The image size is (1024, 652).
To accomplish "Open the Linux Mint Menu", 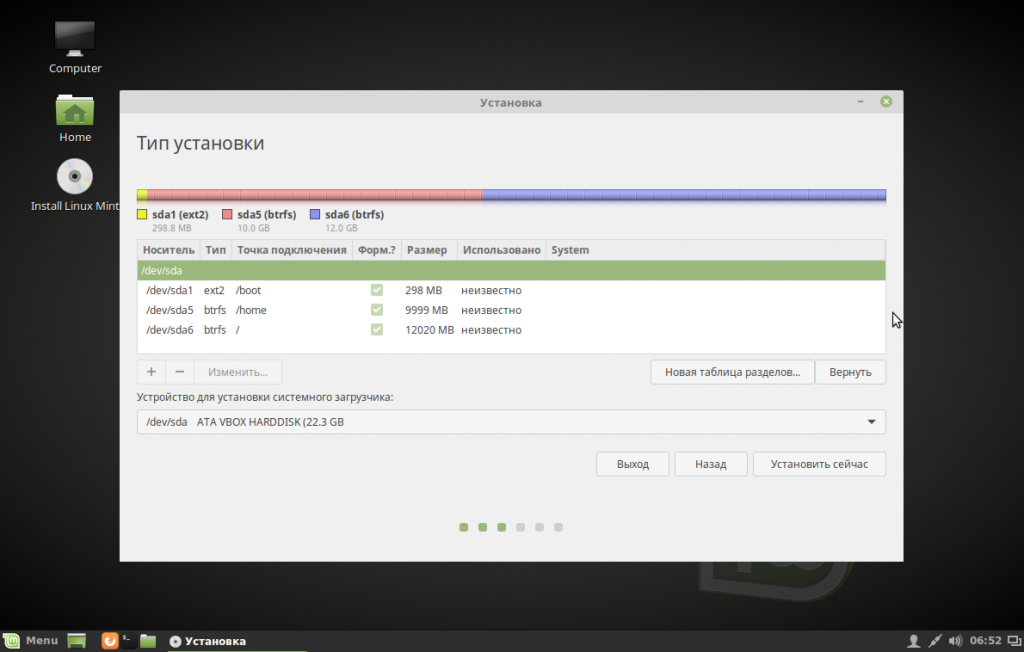I will click(x=31, y=640).
